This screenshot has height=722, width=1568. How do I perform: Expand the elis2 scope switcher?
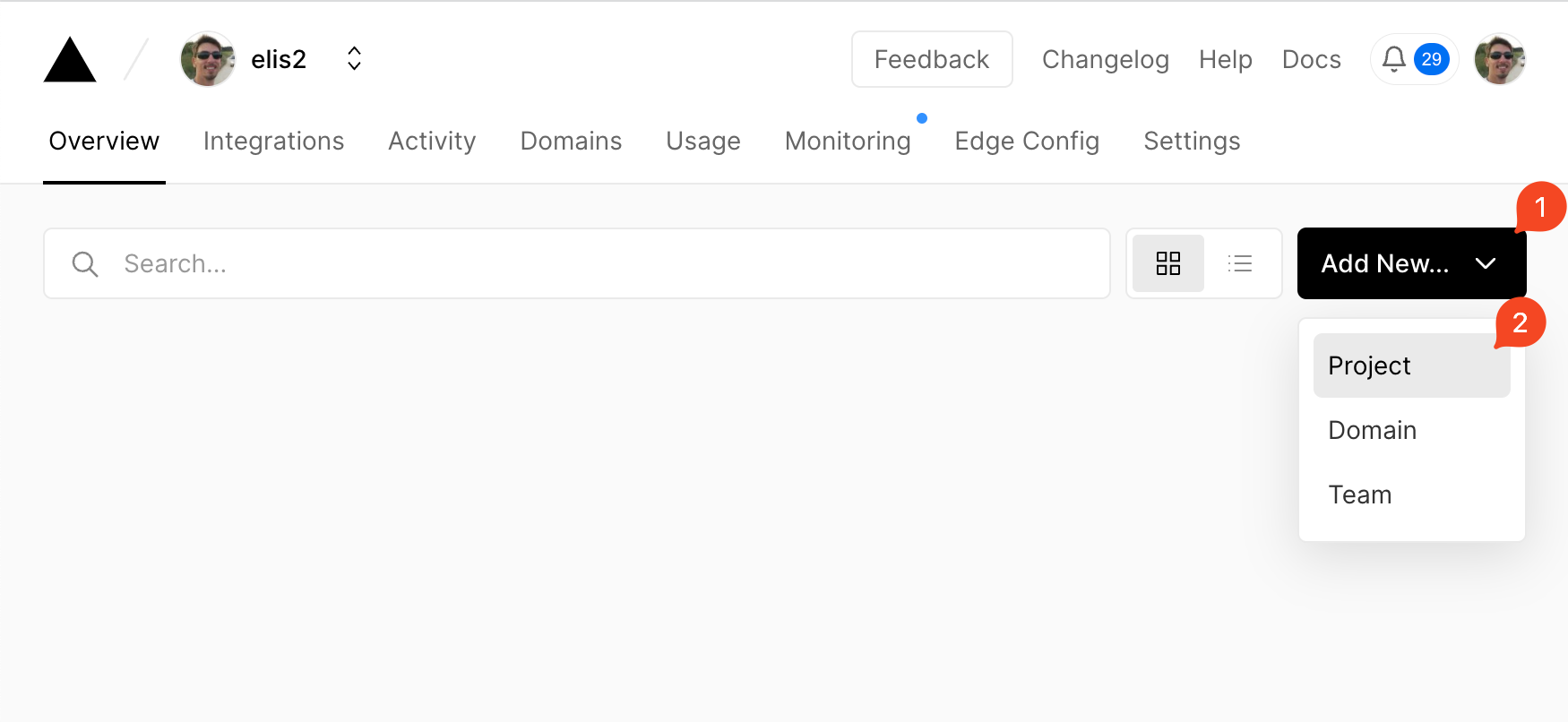pyautogui.click(x=354, y=59)
